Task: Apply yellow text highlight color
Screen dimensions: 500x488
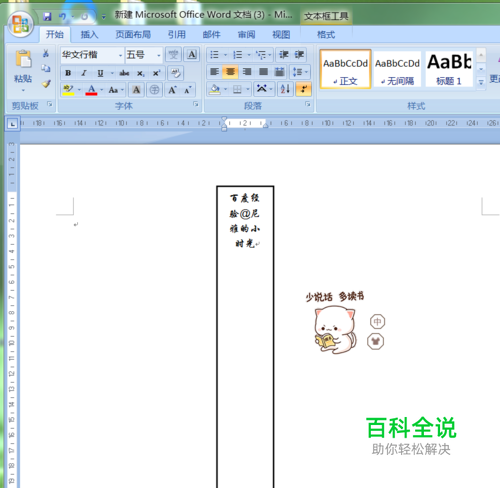Action: click(68, 90)
